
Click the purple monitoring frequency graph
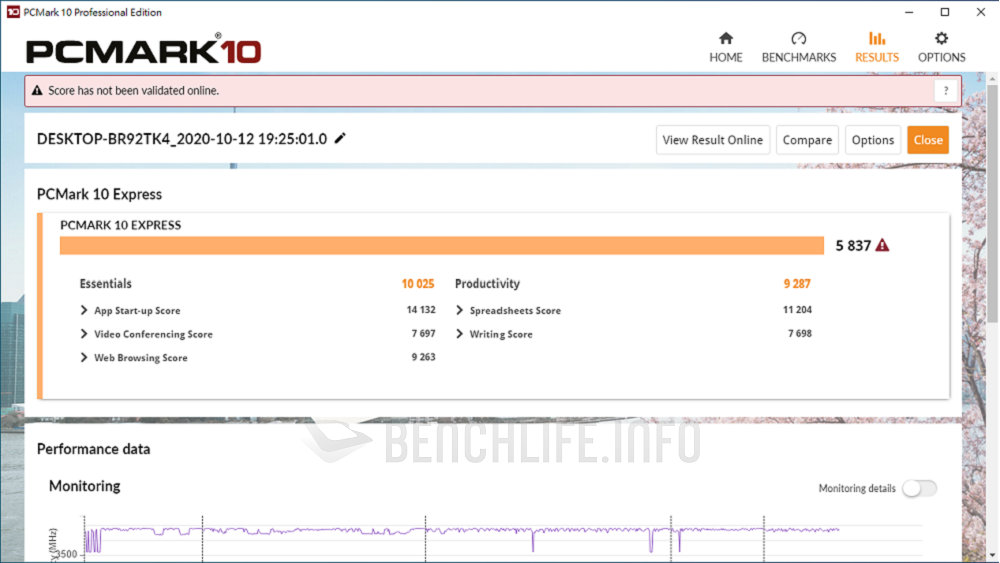[462, 539]
